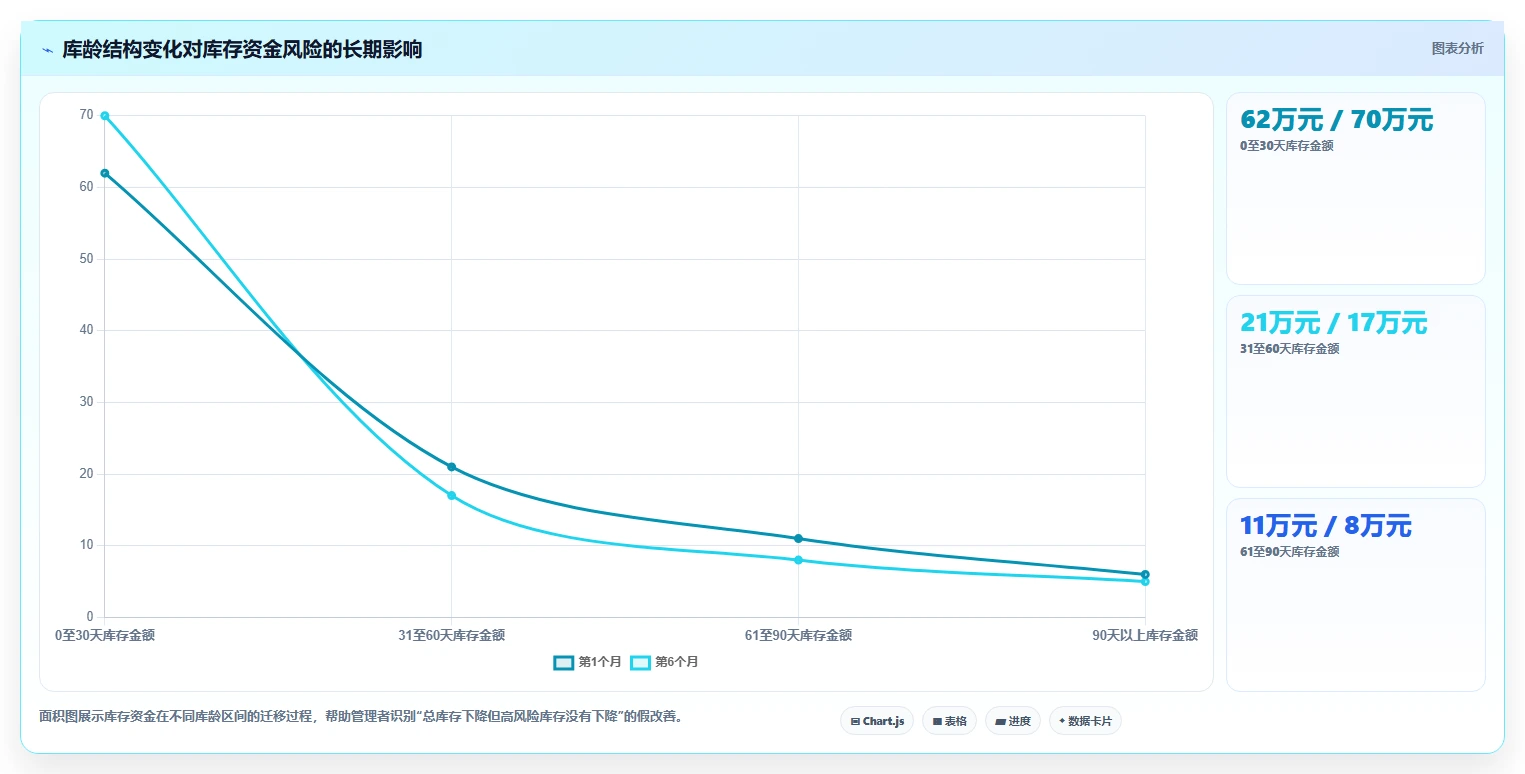
Task: Select the 62万元 / 70万元 data card
Action: 1355,188
